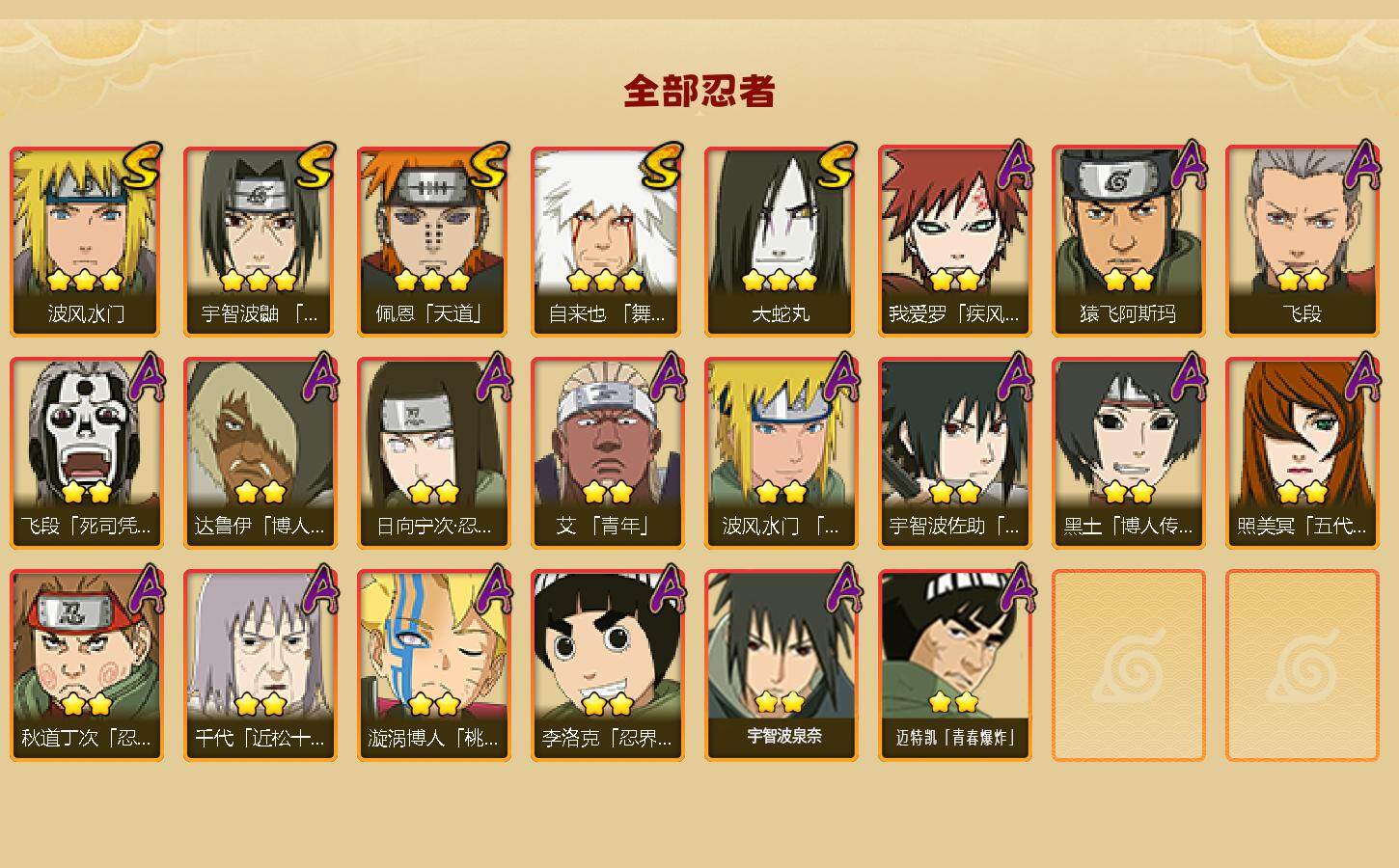
Task: Click the 全部忍者 heading tab
Action: [699, 92]
